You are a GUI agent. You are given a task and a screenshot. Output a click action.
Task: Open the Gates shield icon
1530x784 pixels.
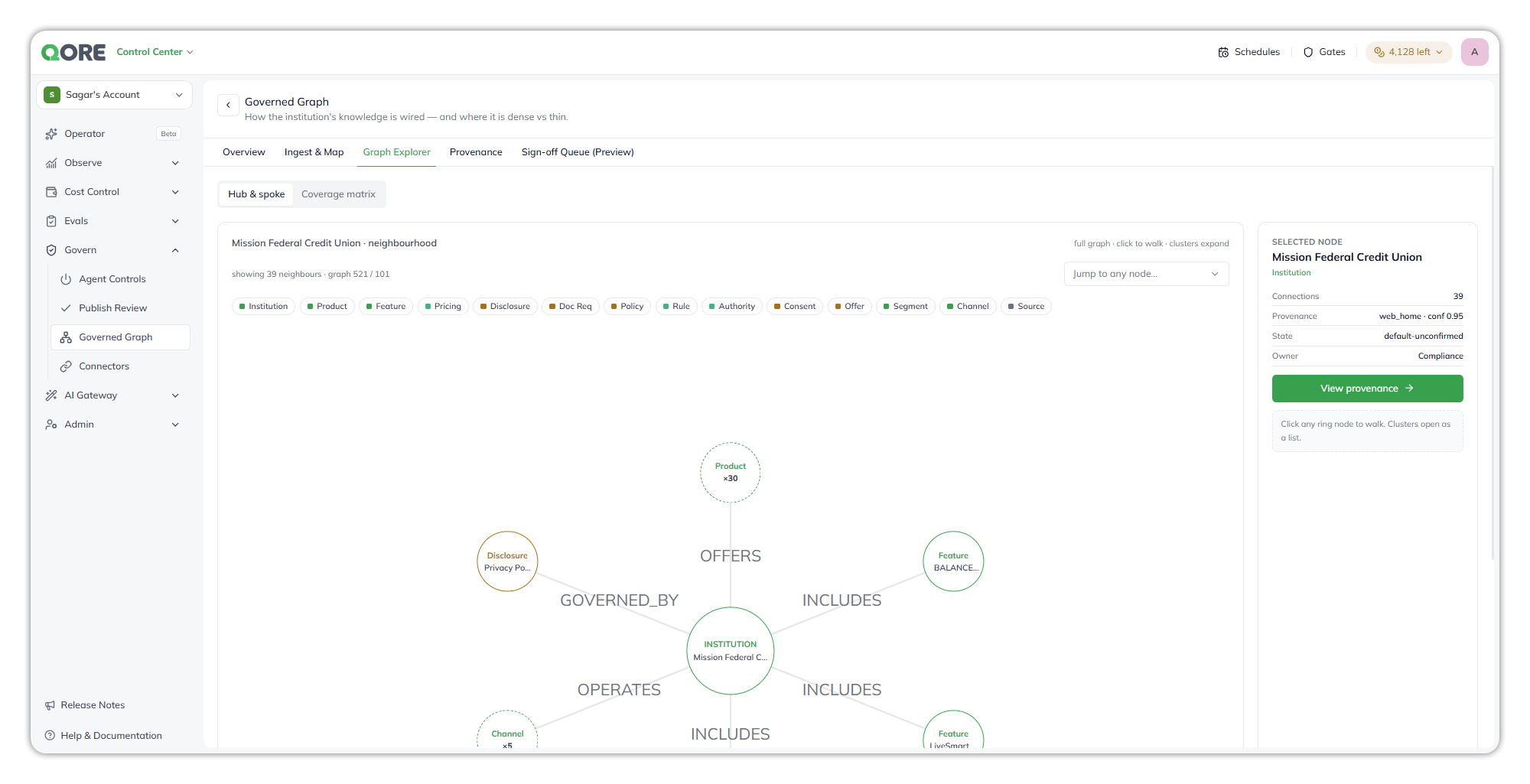tap(1308, 52)
